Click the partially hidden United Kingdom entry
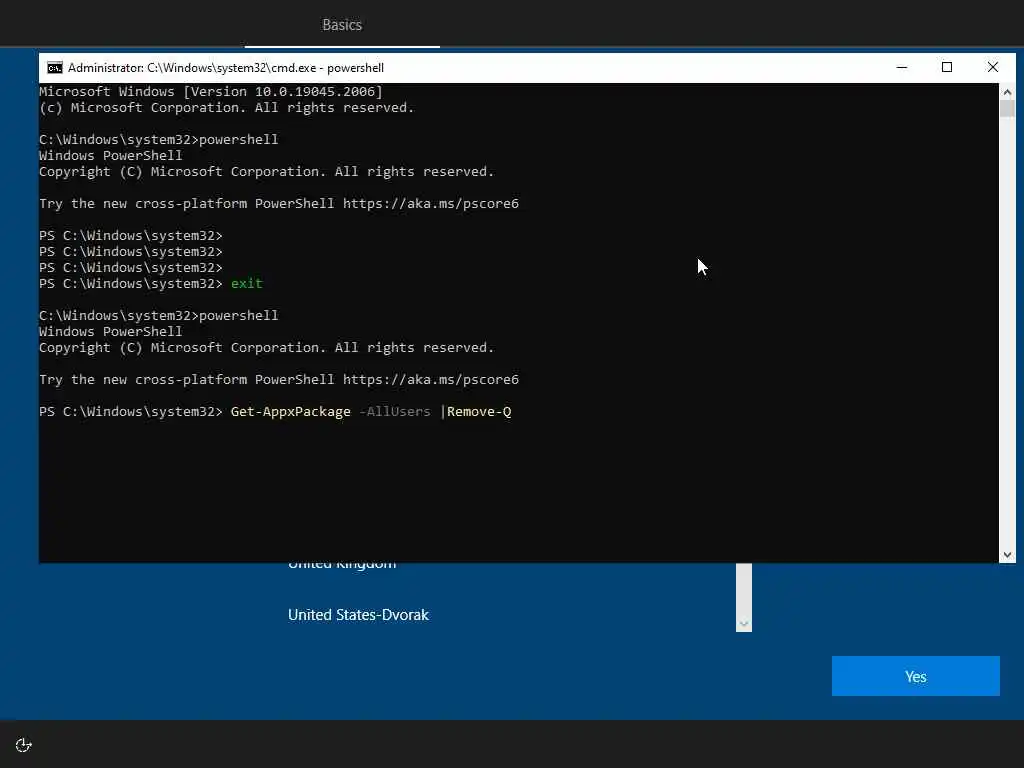The height and width of the screenshot is (768, 1024). click(x=342, y=567)
